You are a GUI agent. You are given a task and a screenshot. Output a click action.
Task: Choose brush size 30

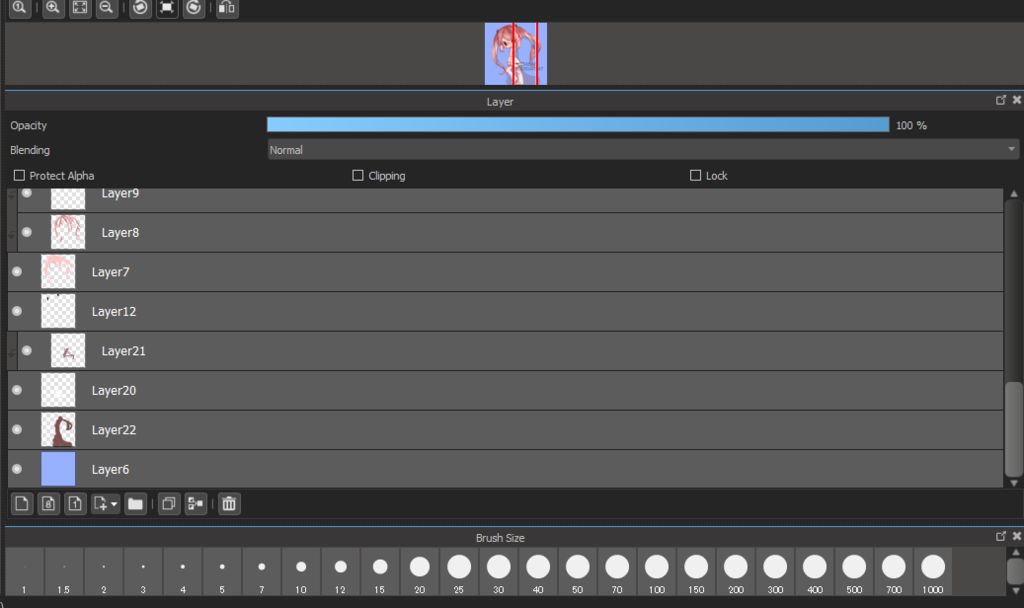pyautogui.click(x=498, y=571)
